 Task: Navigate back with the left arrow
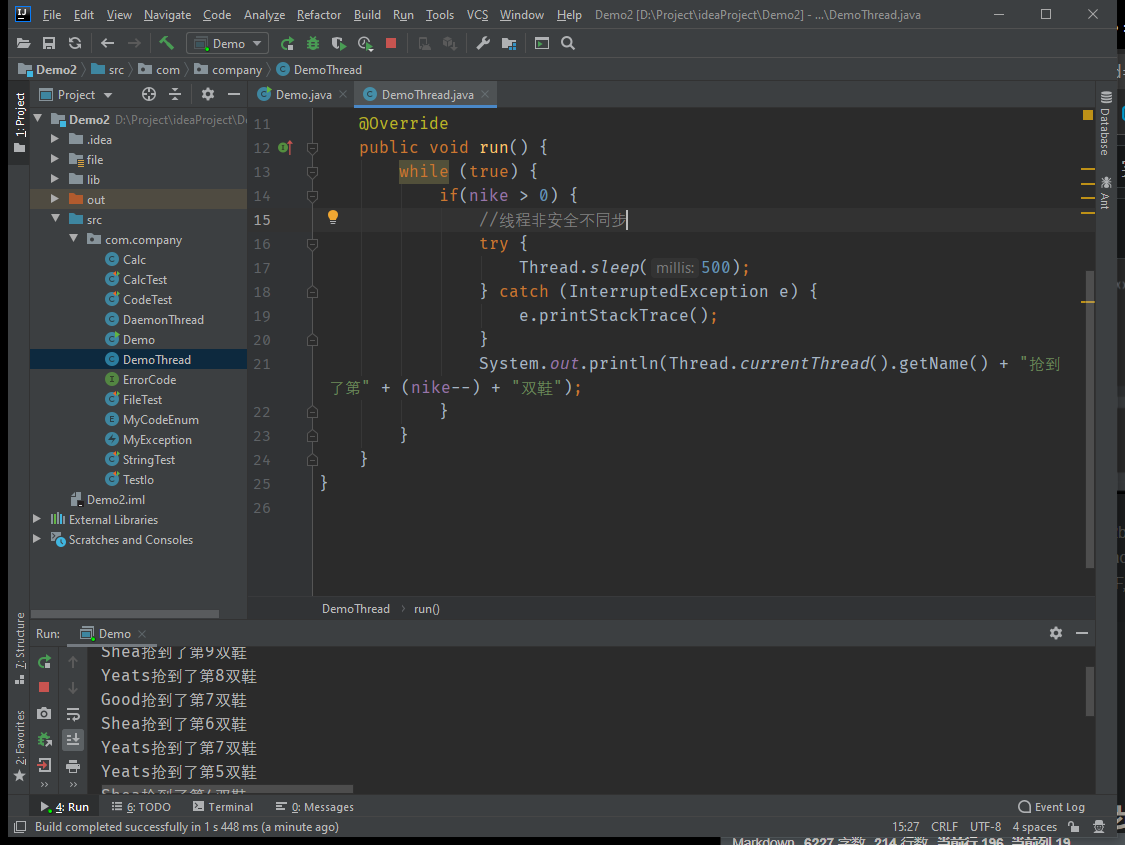(x=108, y=44)
